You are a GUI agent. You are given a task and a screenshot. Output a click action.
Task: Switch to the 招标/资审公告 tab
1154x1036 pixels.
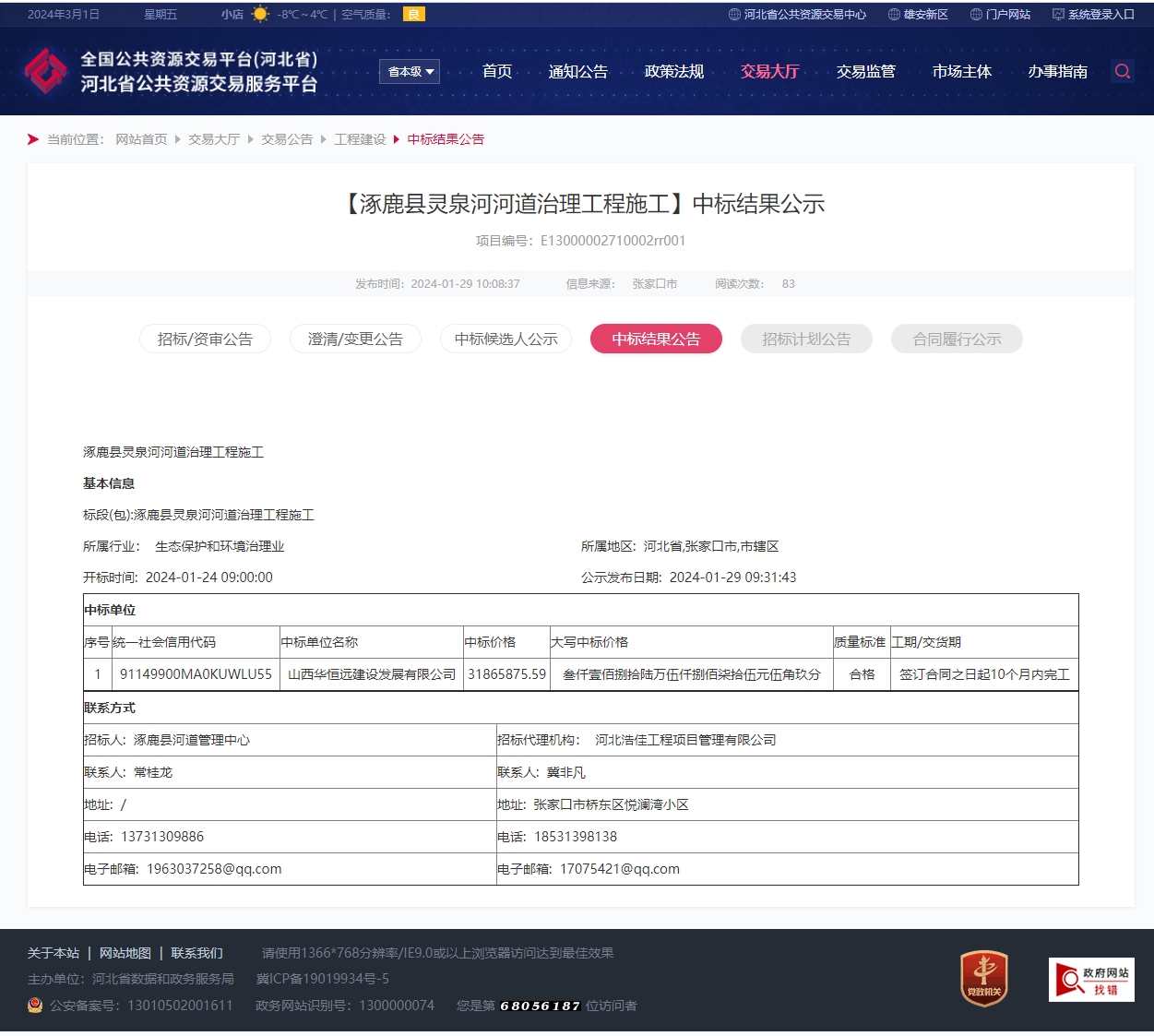pos(205,339)
